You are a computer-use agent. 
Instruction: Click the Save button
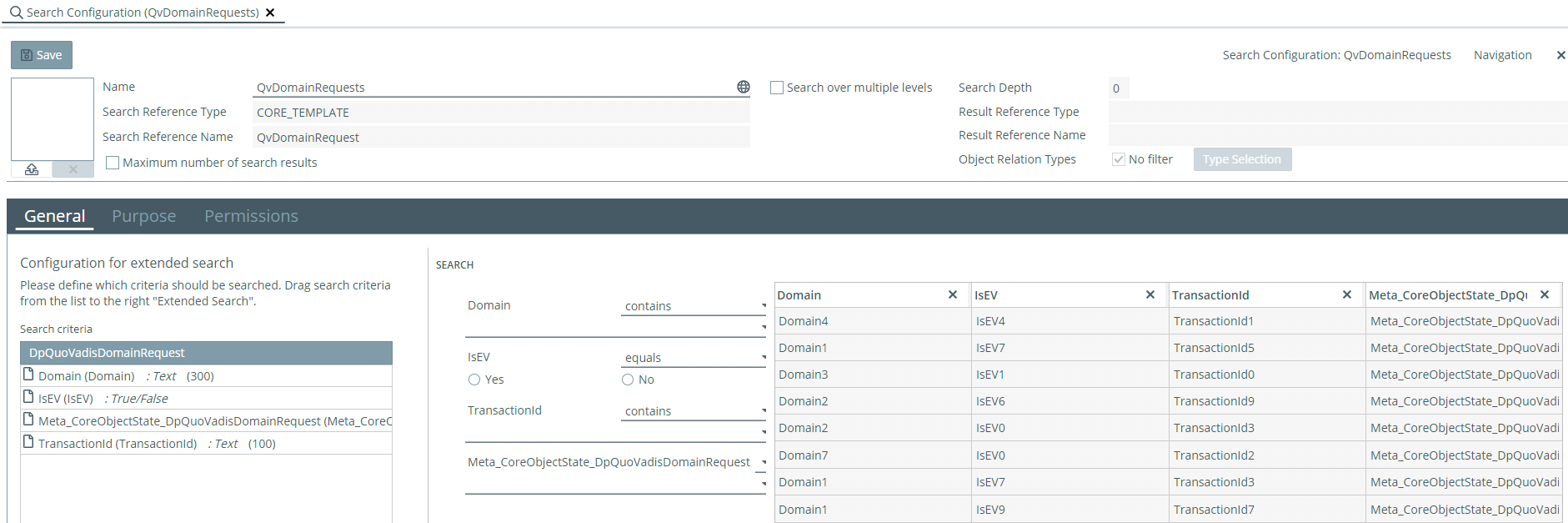pos(42,55)
